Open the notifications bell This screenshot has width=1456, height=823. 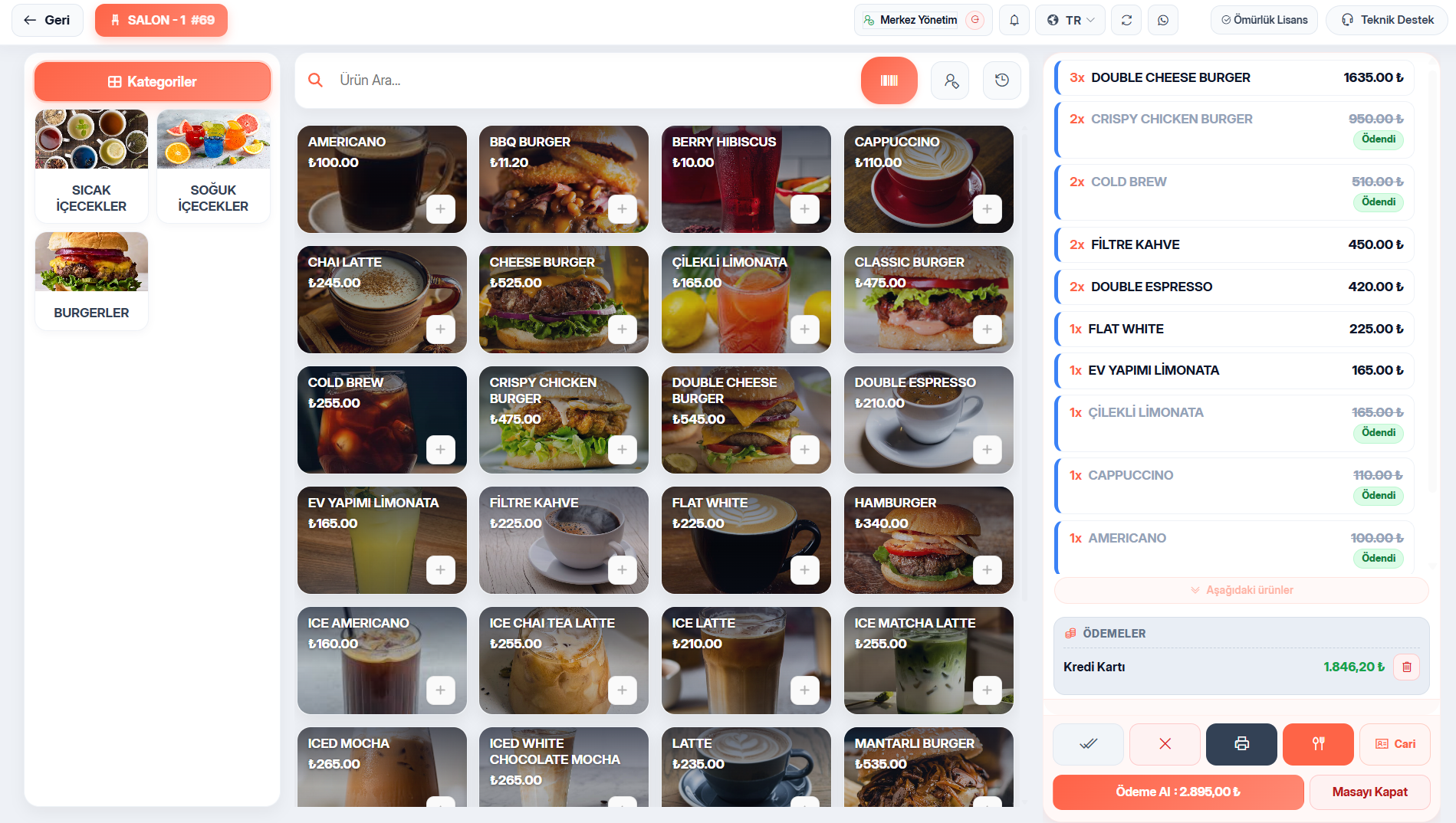1014,20
